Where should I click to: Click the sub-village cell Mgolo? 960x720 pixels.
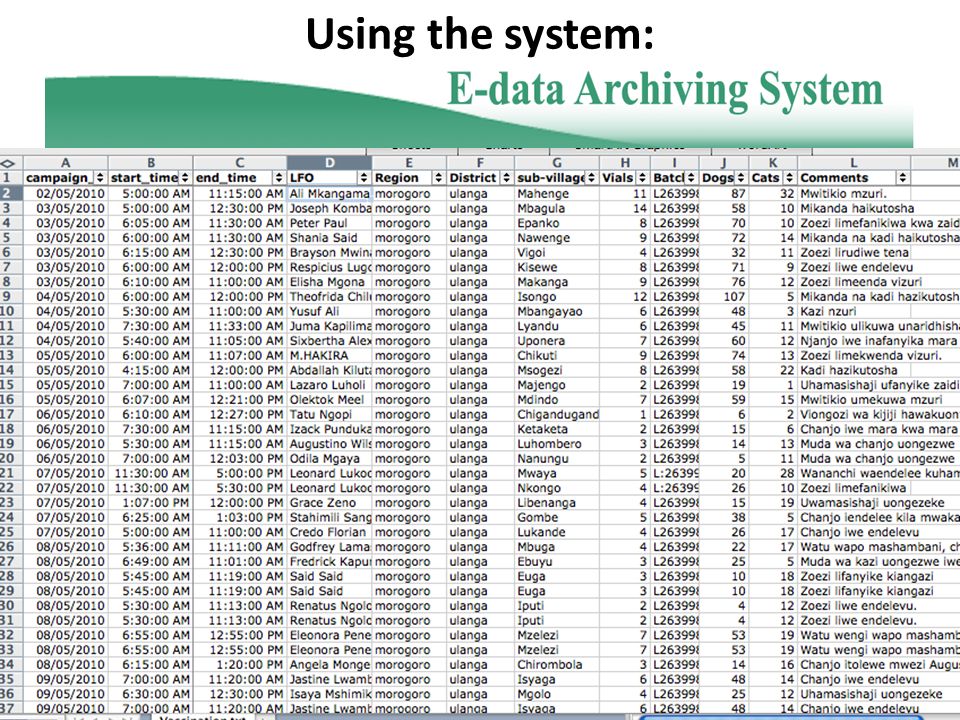[557, 694]
